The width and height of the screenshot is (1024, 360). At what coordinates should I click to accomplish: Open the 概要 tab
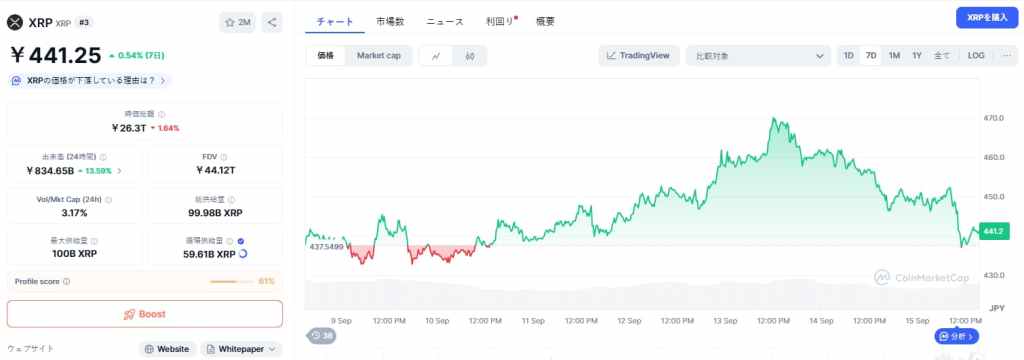pos(545,22)
